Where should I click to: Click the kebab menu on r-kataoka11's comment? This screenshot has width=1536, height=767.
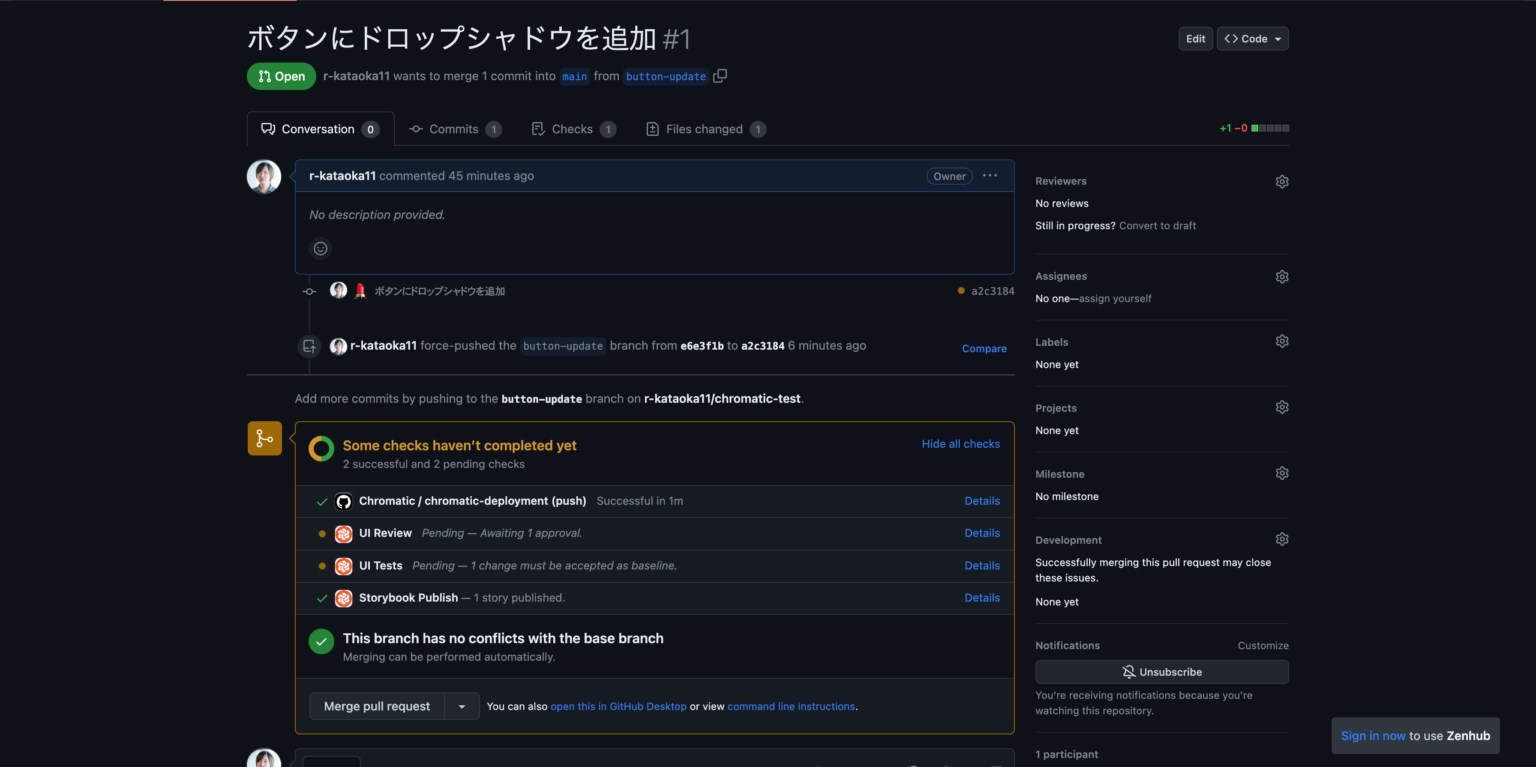pyautogui.click(x=989, y=175)
